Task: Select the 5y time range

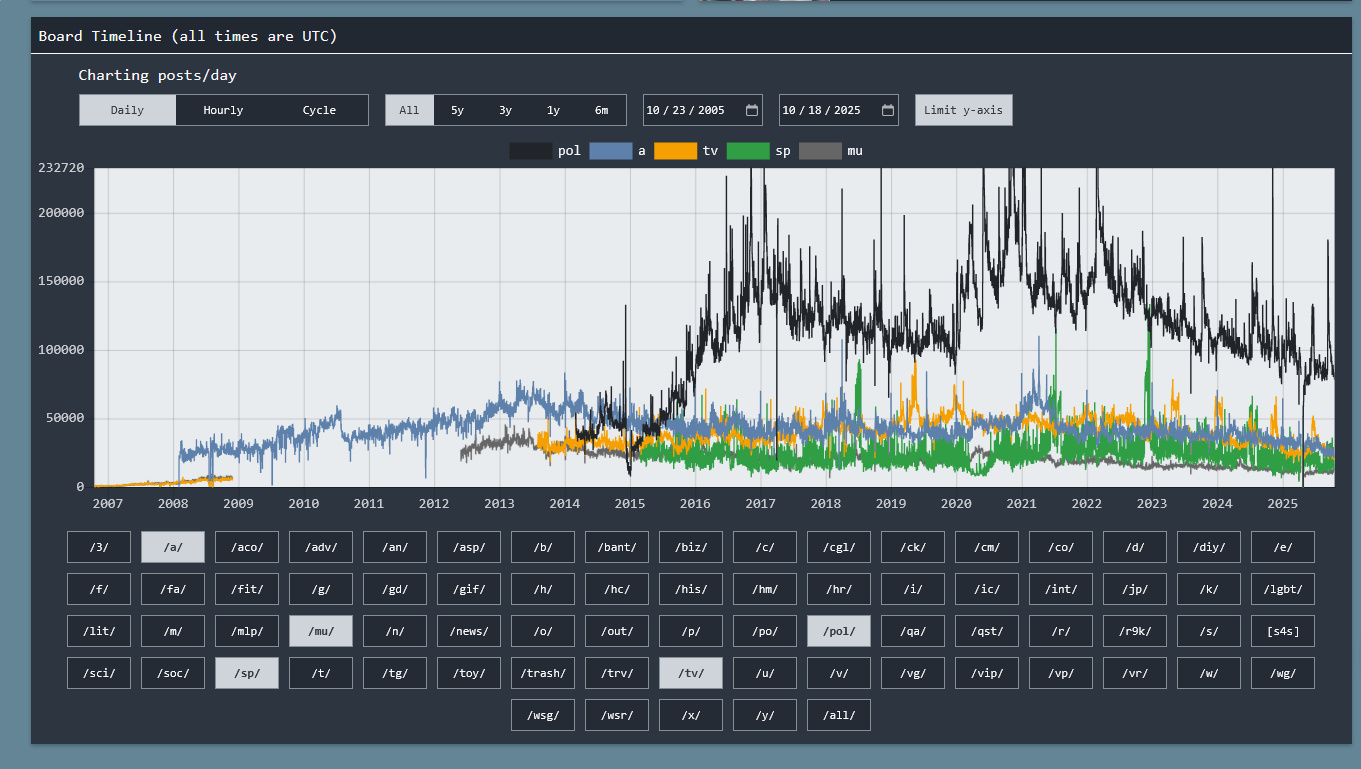Action: pyautogui.click(x=457, y=110)
